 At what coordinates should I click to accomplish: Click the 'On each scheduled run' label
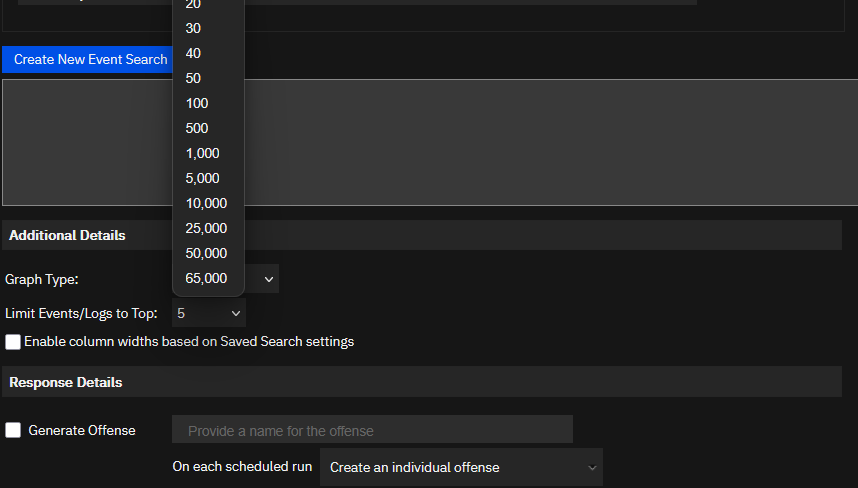click(x=242, y=467)
